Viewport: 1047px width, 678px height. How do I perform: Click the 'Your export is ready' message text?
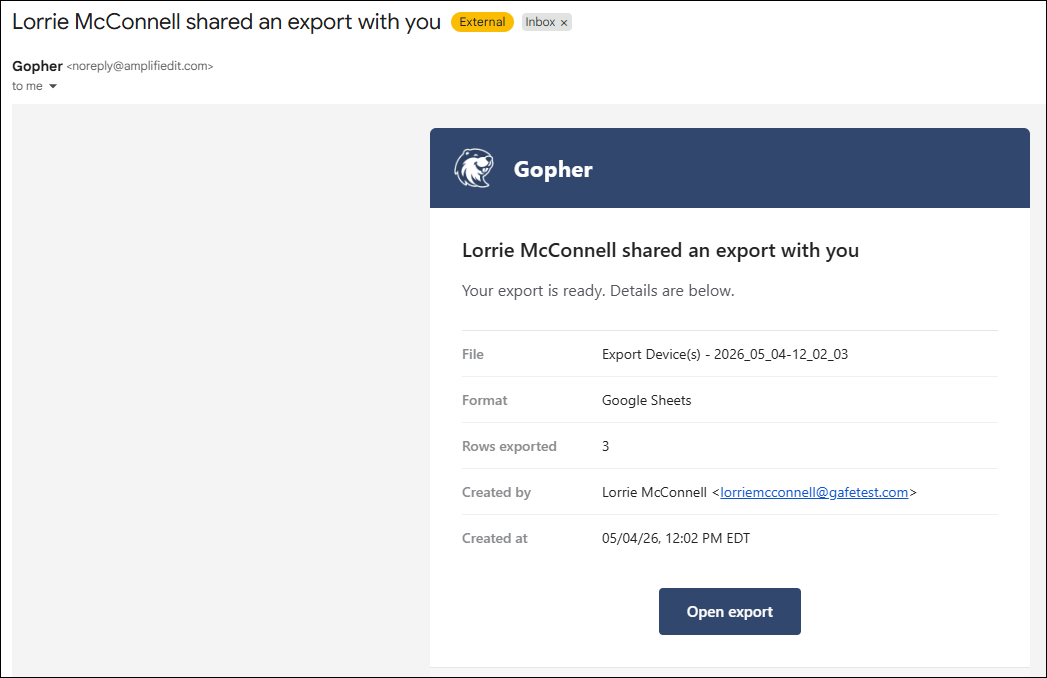[x=598, y=291]
